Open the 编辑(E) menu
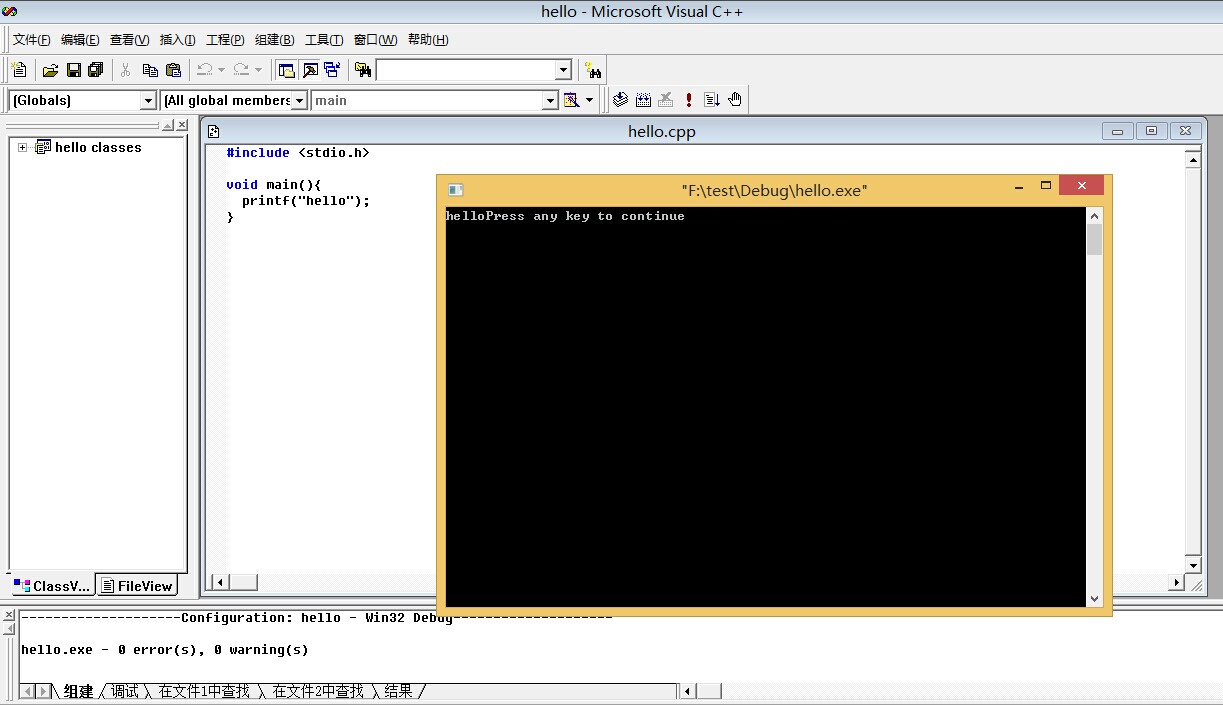This screenshot has width=1223, height=705. pos(80,40)
